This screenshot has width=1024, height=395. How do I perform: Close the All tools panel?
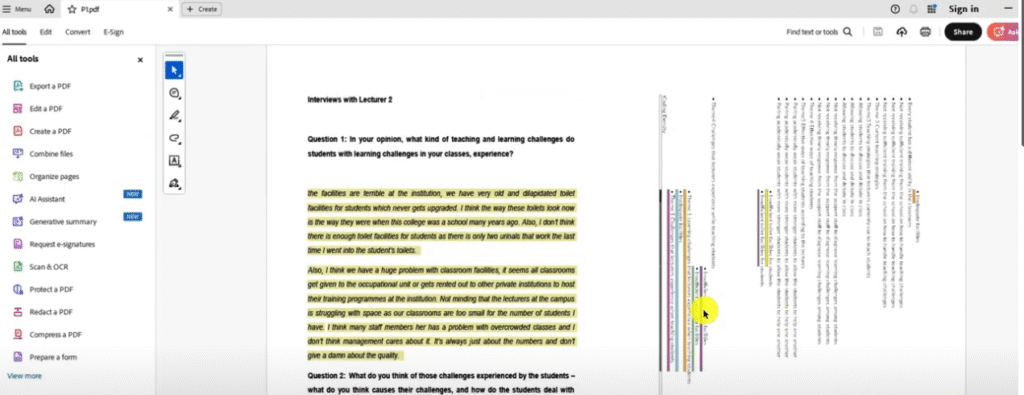[140, 59]
